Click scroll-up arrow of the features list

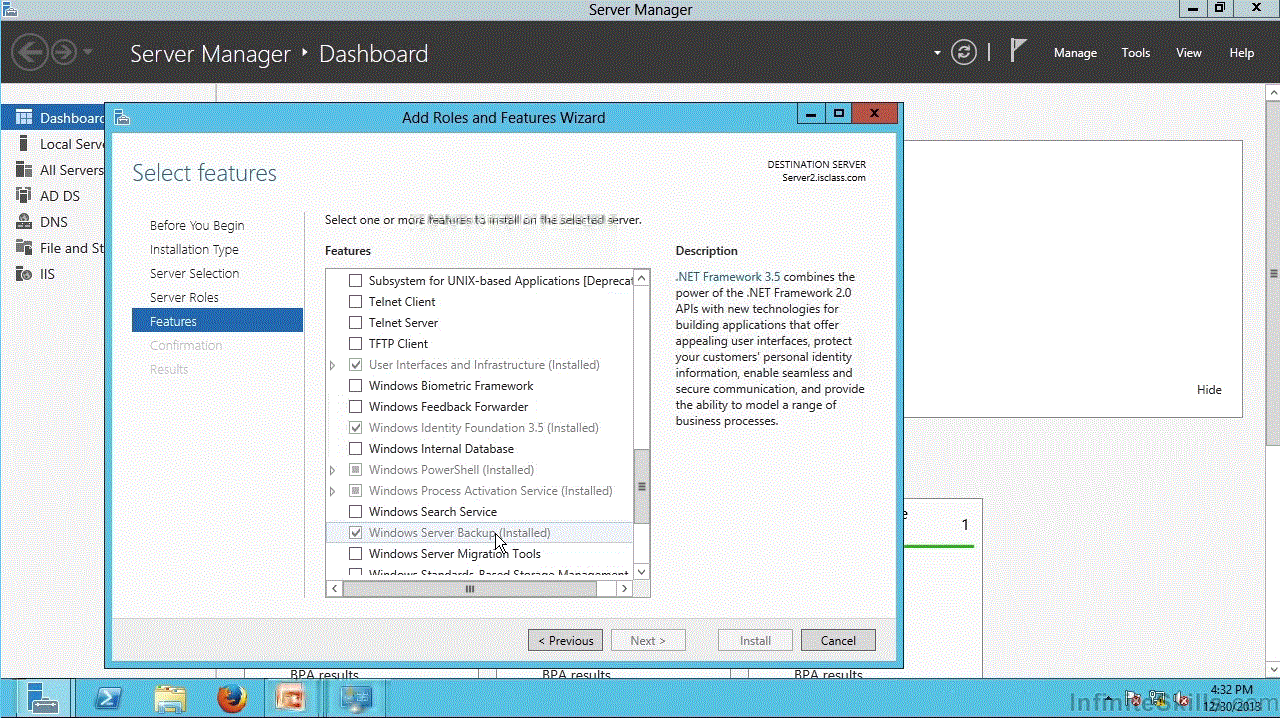point(642,277)
